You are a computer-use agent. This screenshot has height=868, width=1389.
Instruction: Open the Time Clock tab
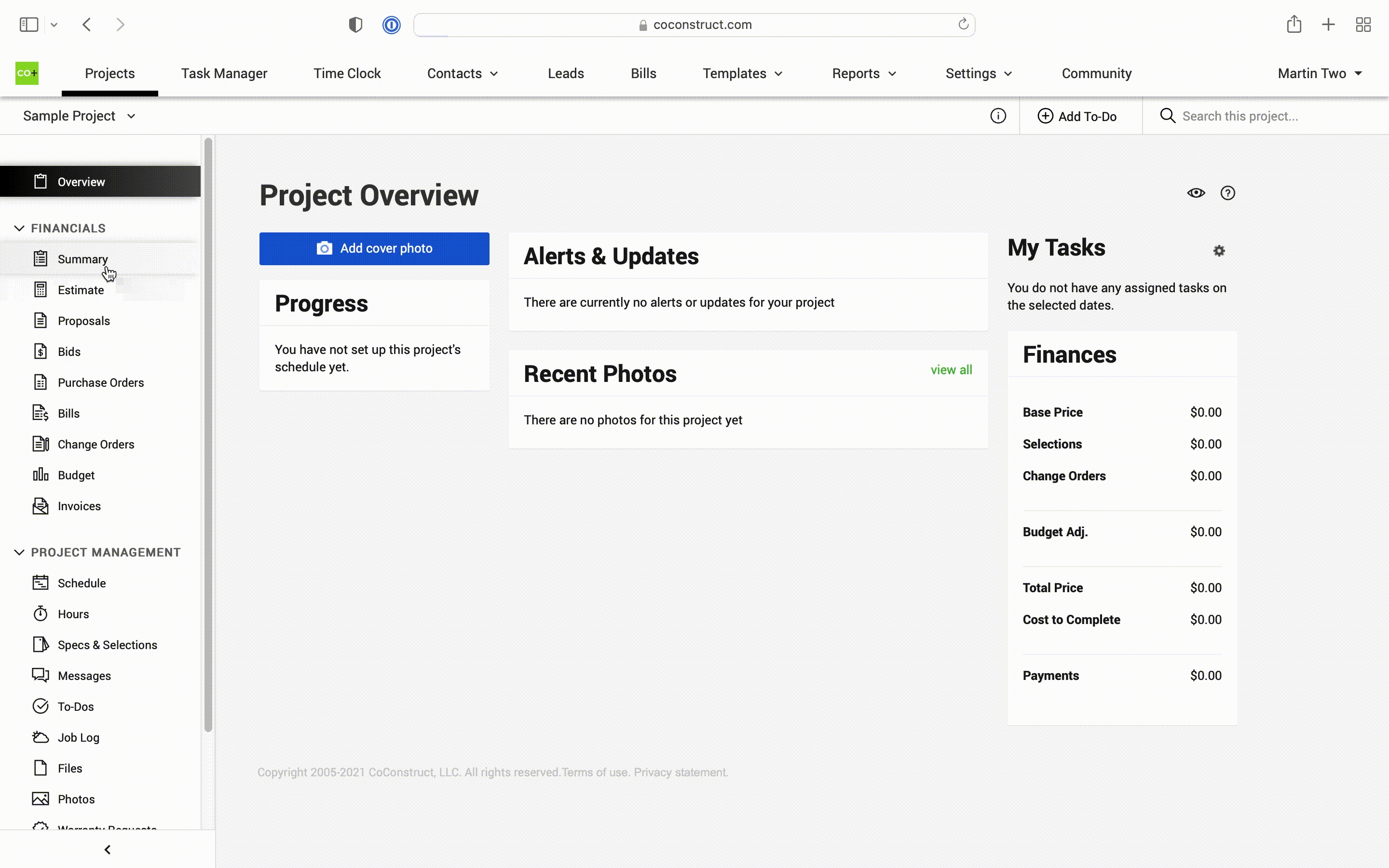pos(347,73)
